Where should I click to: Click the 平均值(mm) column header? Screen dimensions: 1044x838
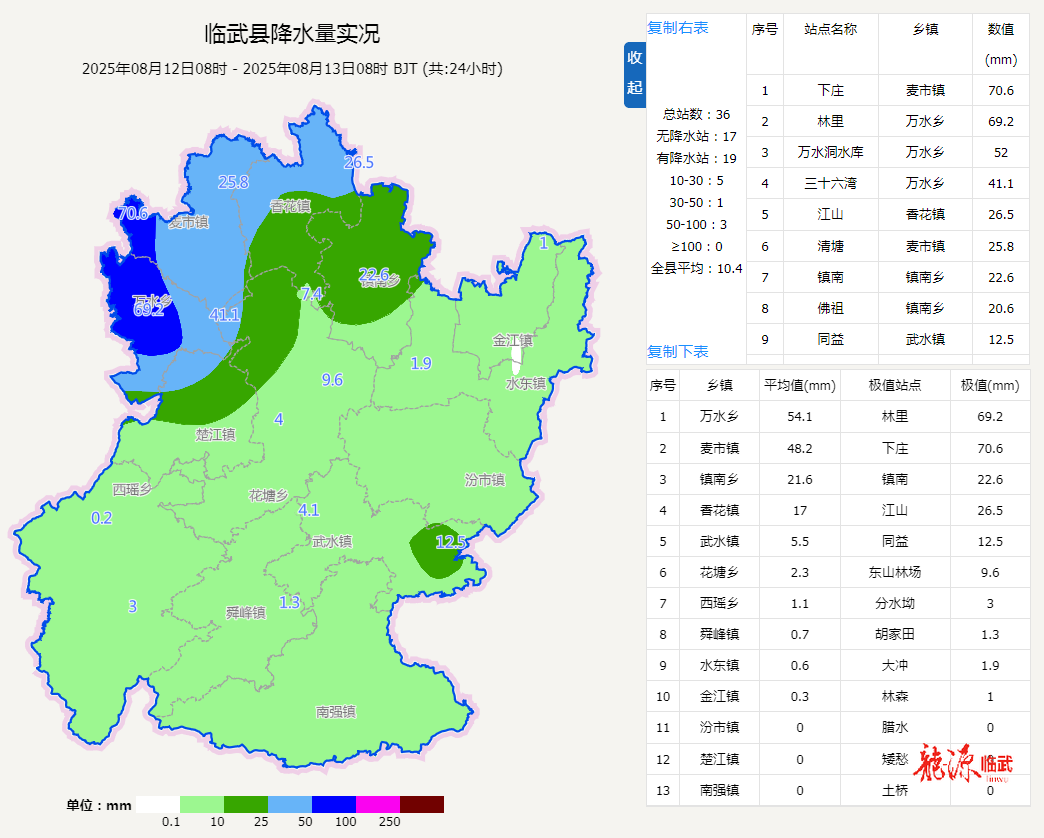pyautogui.click(x=799, y=386)
